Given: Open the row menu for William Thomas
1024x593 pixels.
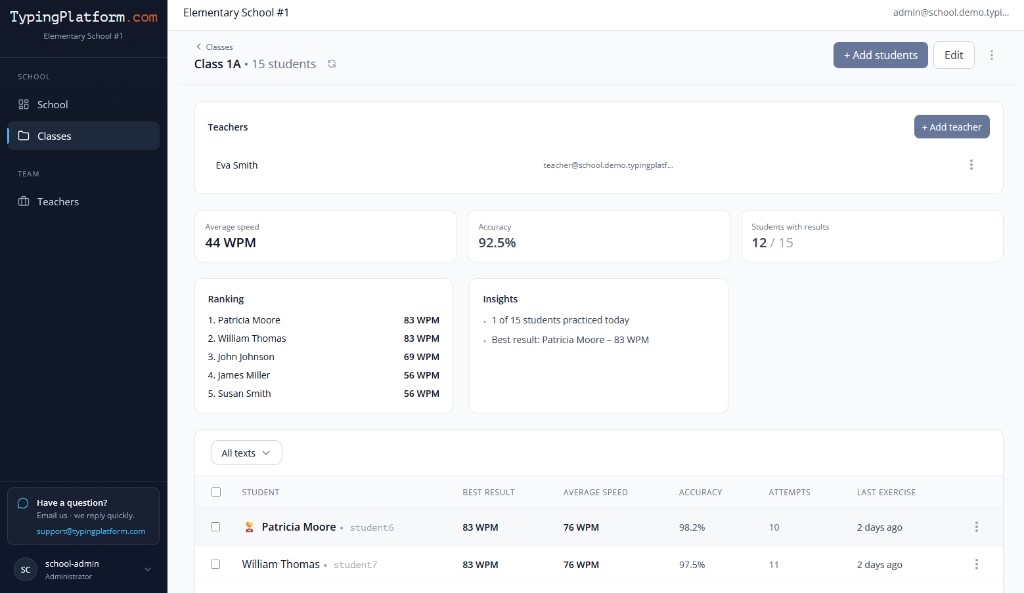Looking at the screenshot, I should click(x=976, y=564).
